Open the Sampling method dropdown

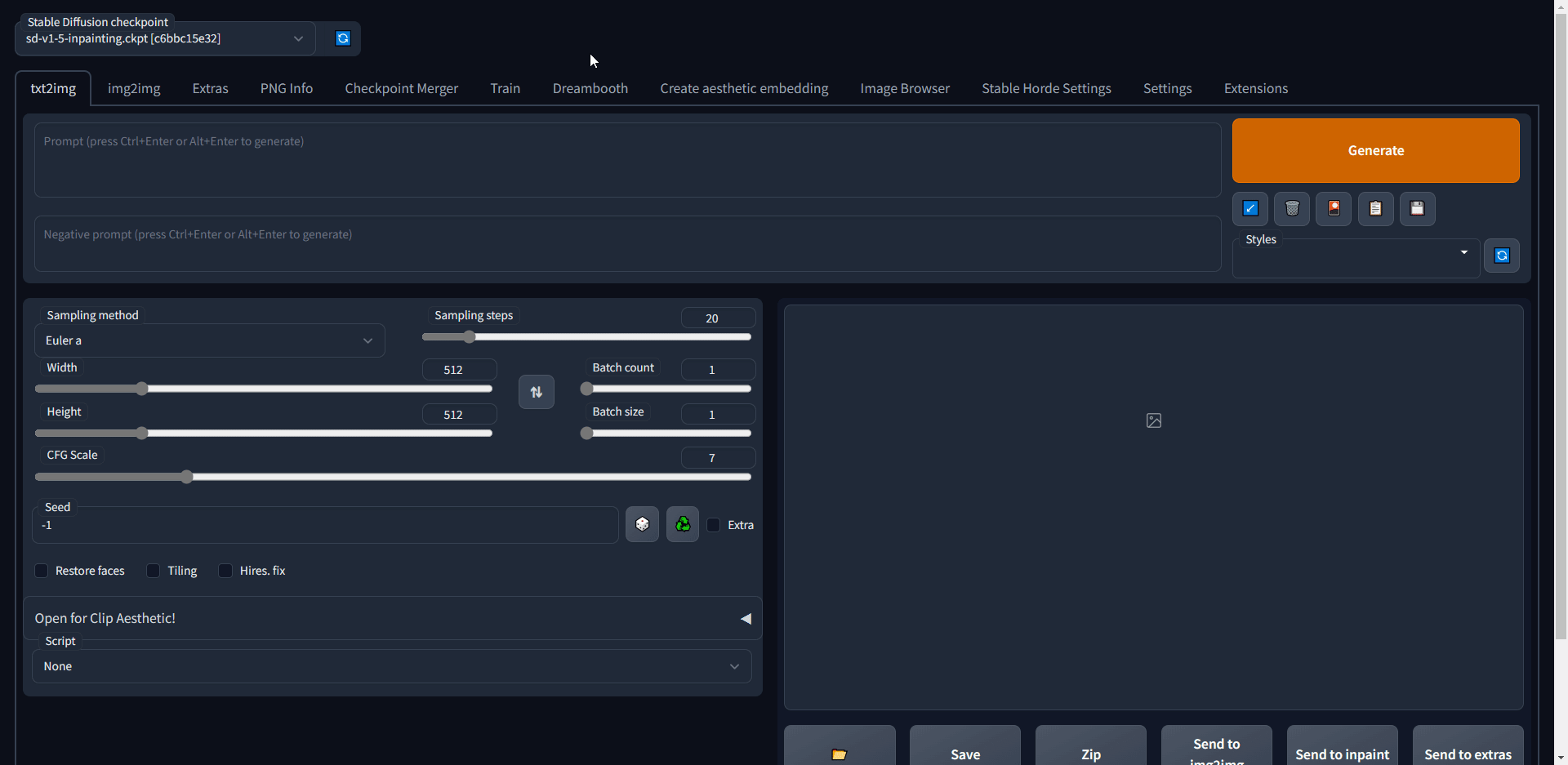210,340
